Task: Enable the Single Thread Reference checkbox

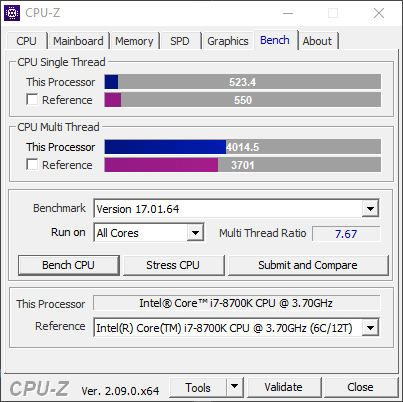Action: [x=32, y=99]
